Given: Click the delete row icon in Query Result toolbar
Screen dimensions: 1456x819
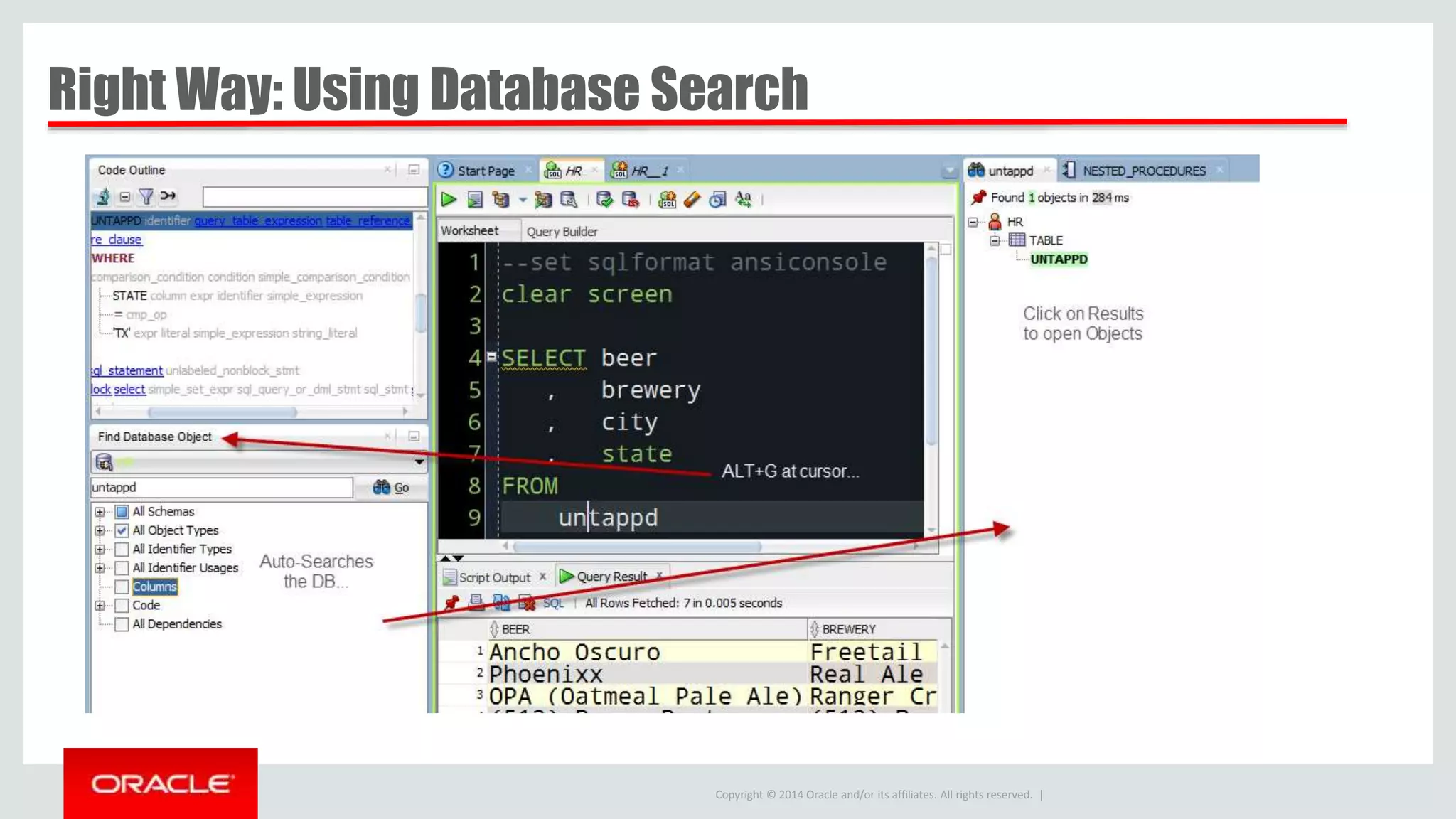Looking at the screenshot, I should pos(526,603).
